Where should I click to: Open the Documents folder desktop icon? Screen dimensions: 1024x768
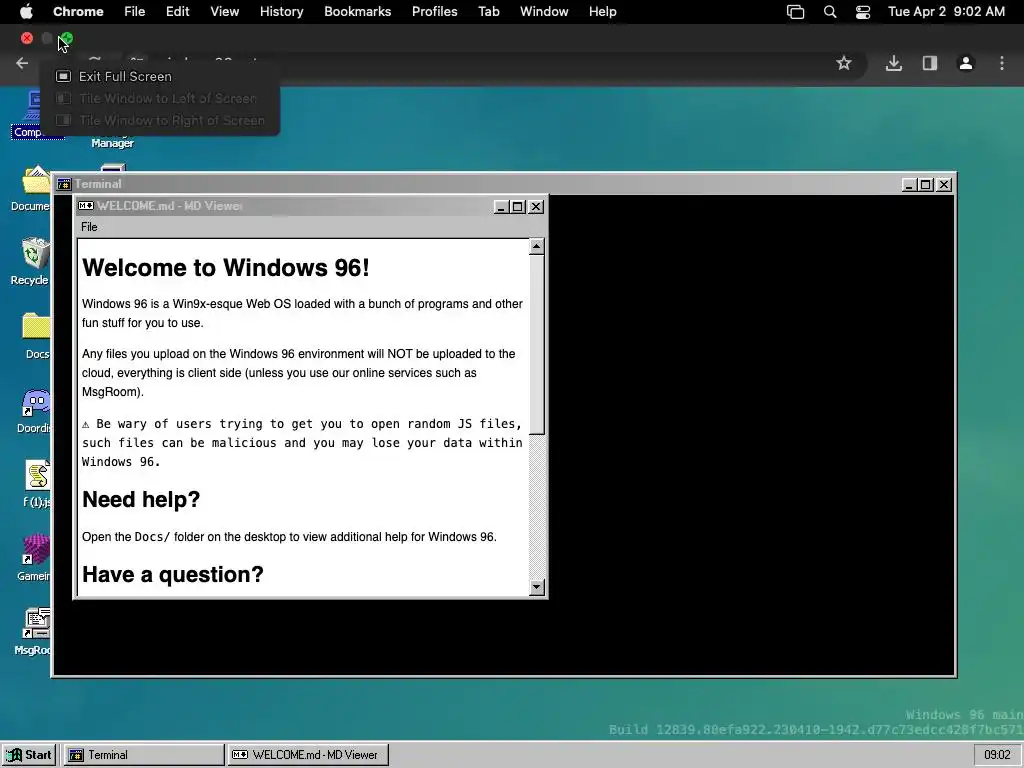click(33, 188)
